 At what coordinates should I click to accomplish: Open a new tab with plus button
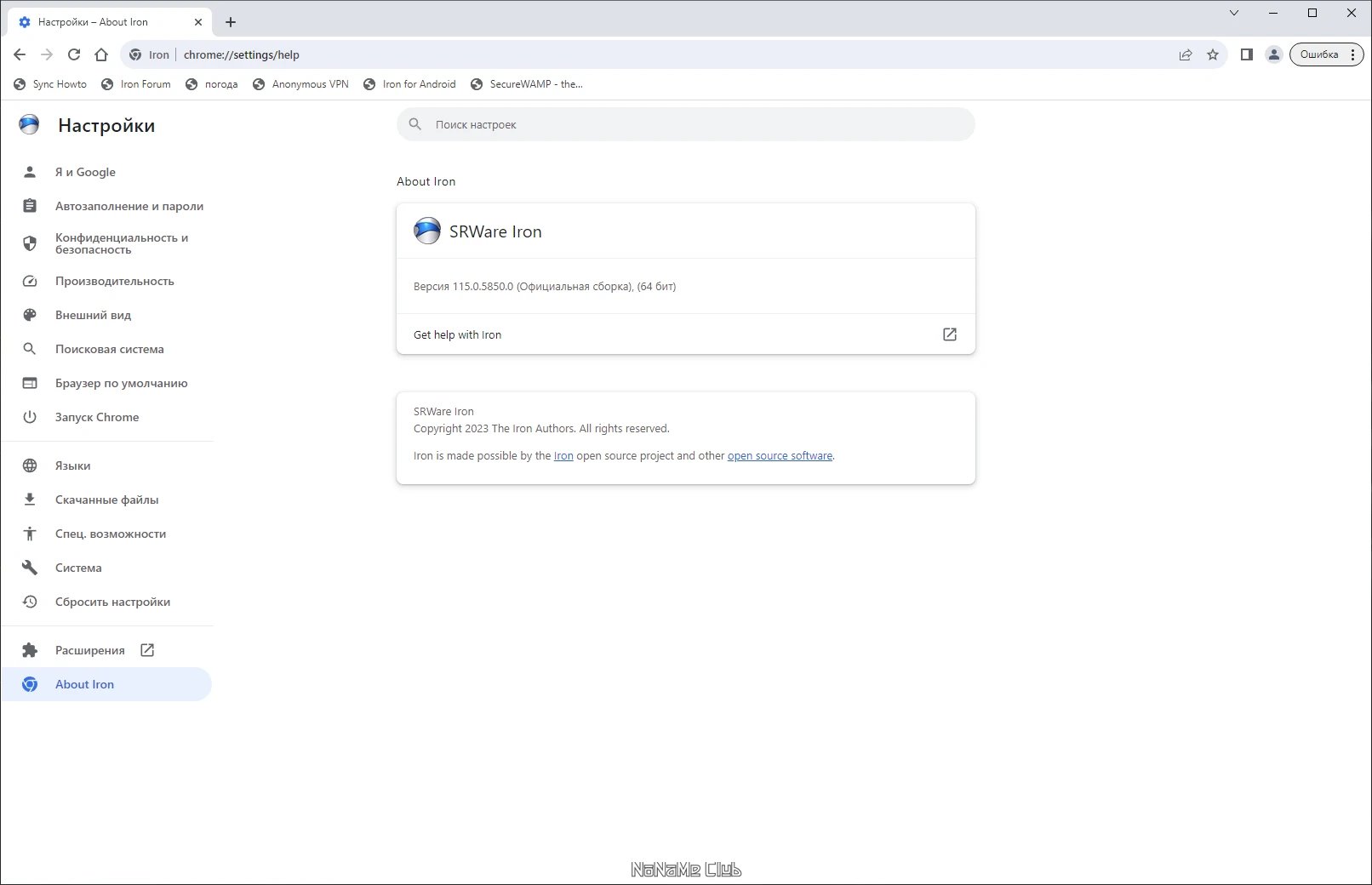point(231,22)
